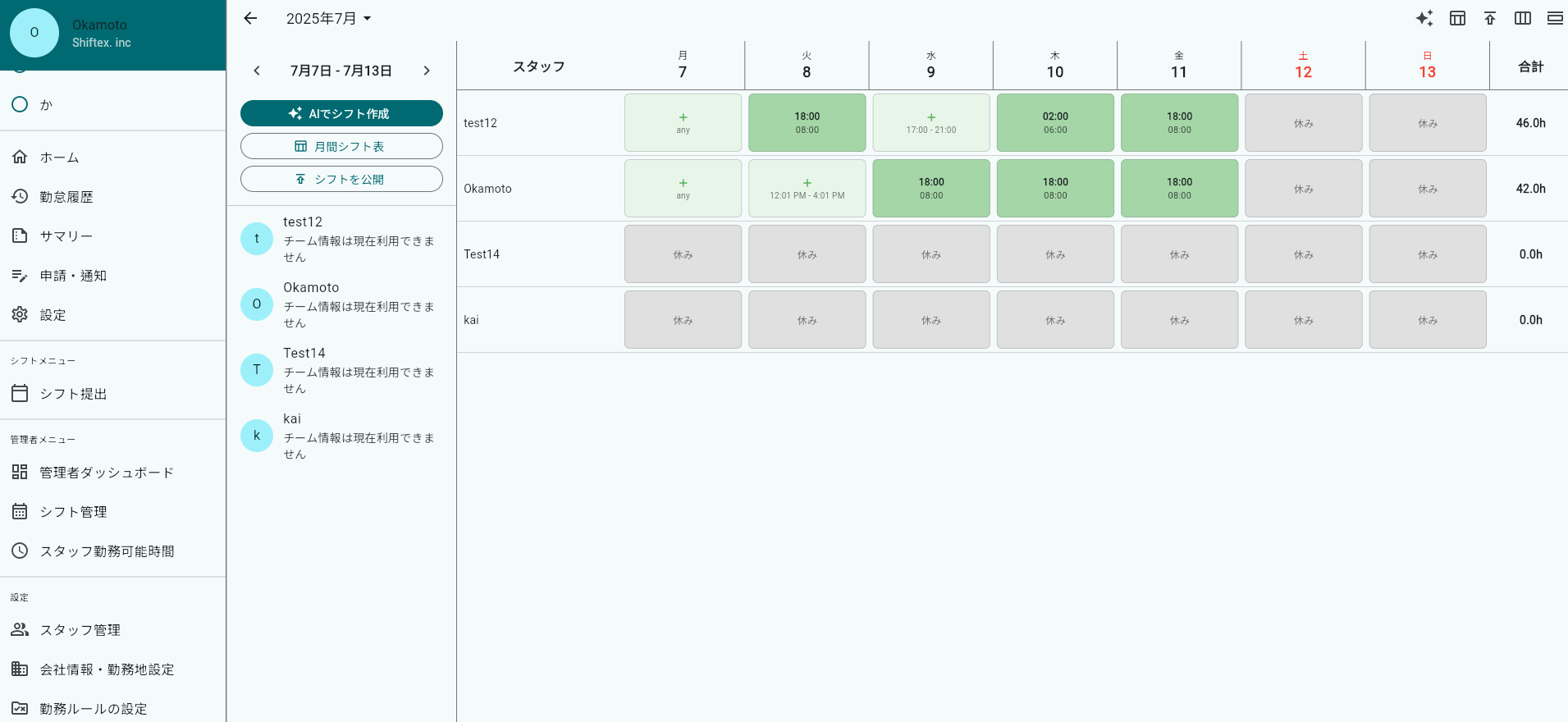Click the publish upload icon in top toolbar
This screenshot has height=722, width=1568.
pyautogui.click(x=1490, y=18)
